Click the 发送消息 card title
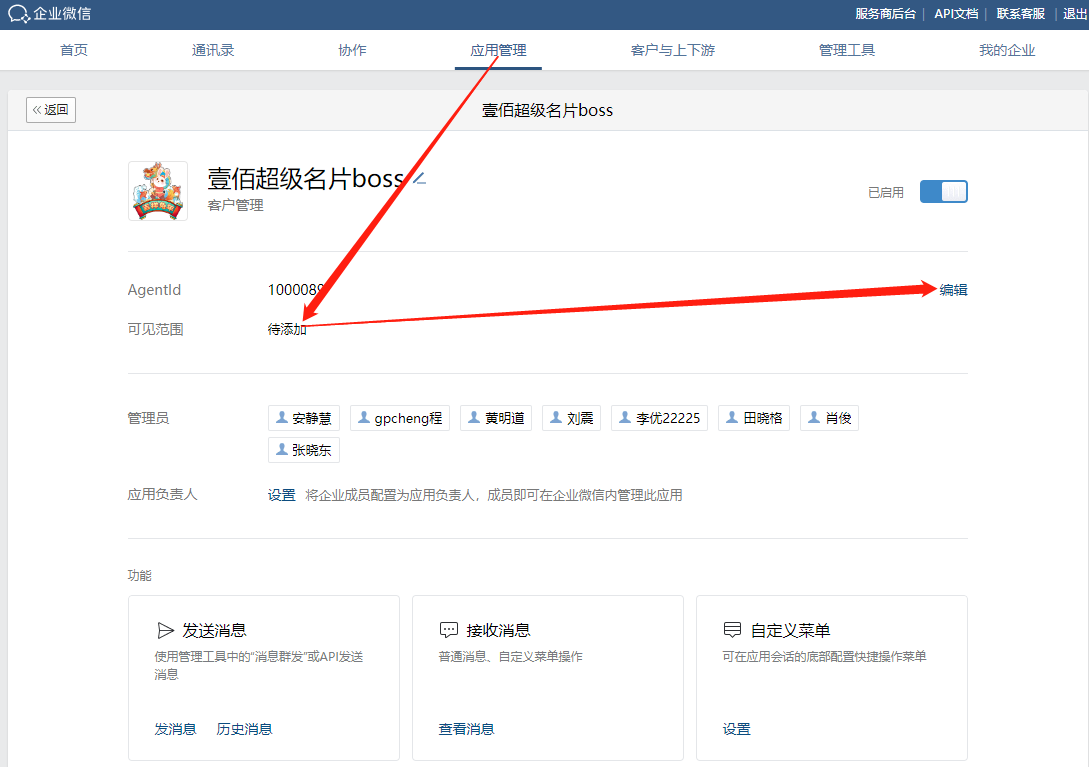 (214, 630)
